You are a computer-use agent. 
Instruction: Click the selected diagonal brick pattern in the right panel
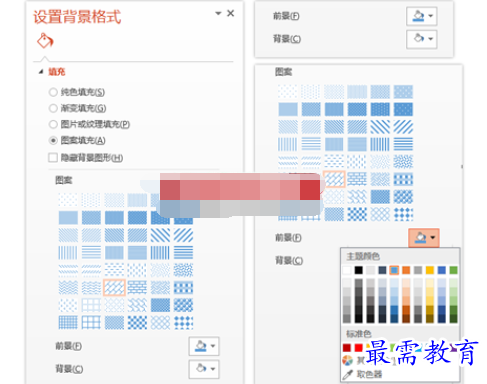point(334,179)
